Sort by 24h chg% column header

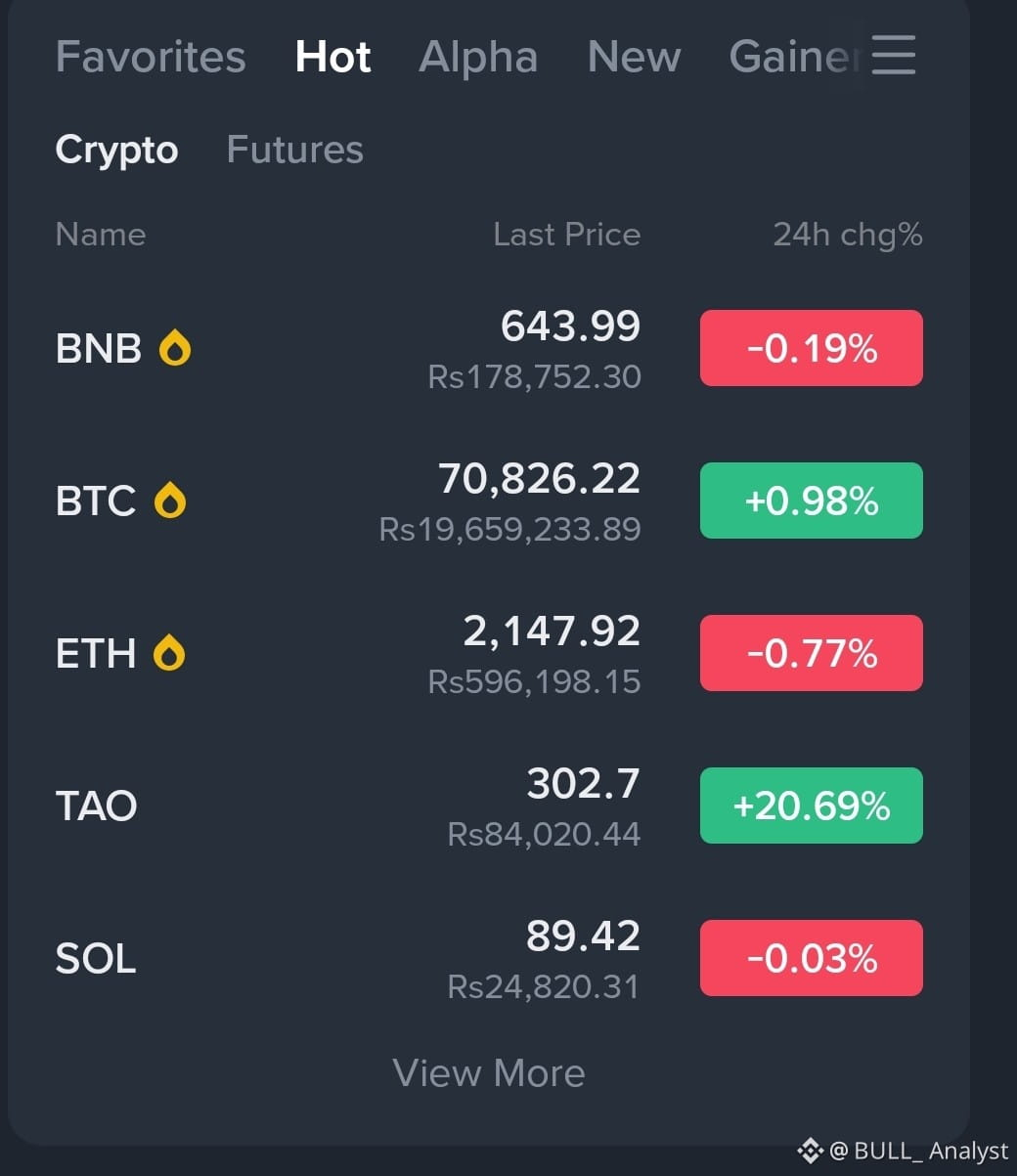click(x=848, y=235)
